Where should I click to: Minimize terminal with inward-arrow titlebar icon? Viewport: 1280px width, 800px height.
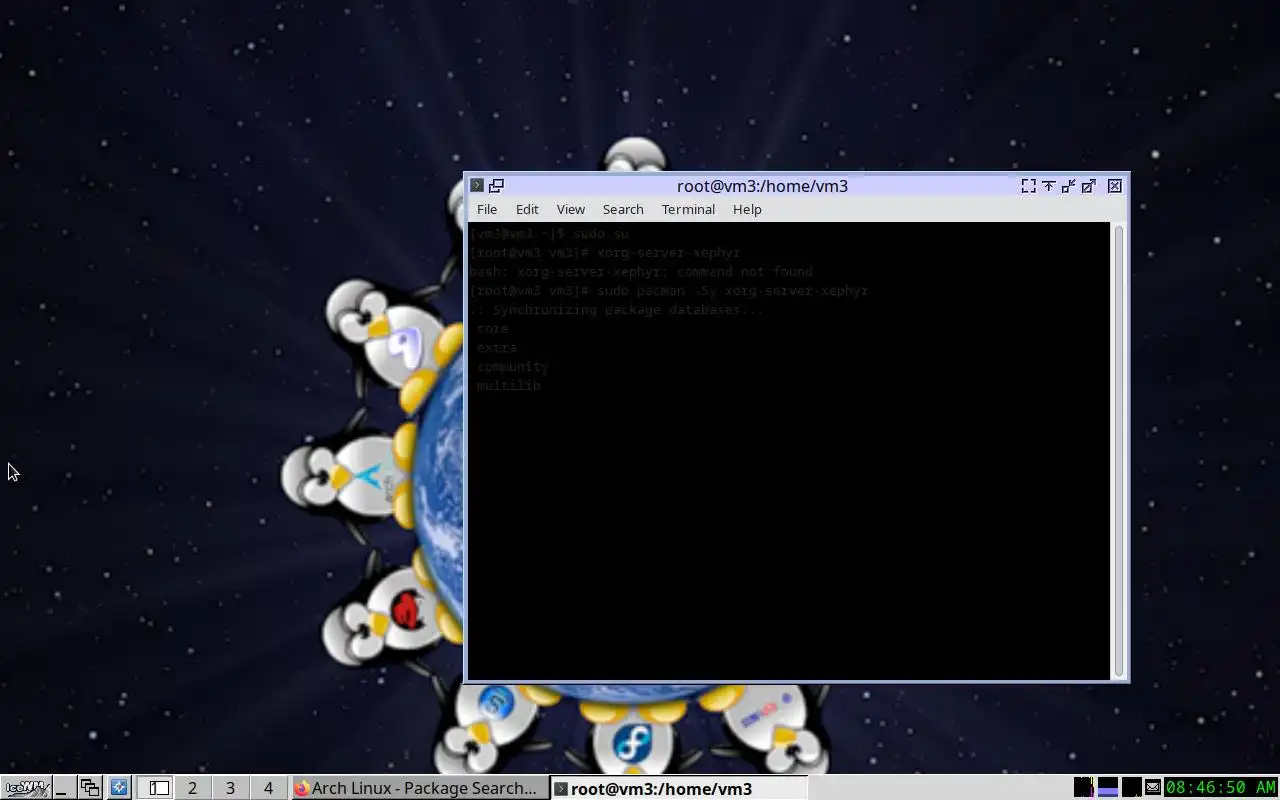pyautogui.click(x=1068, y=185)
